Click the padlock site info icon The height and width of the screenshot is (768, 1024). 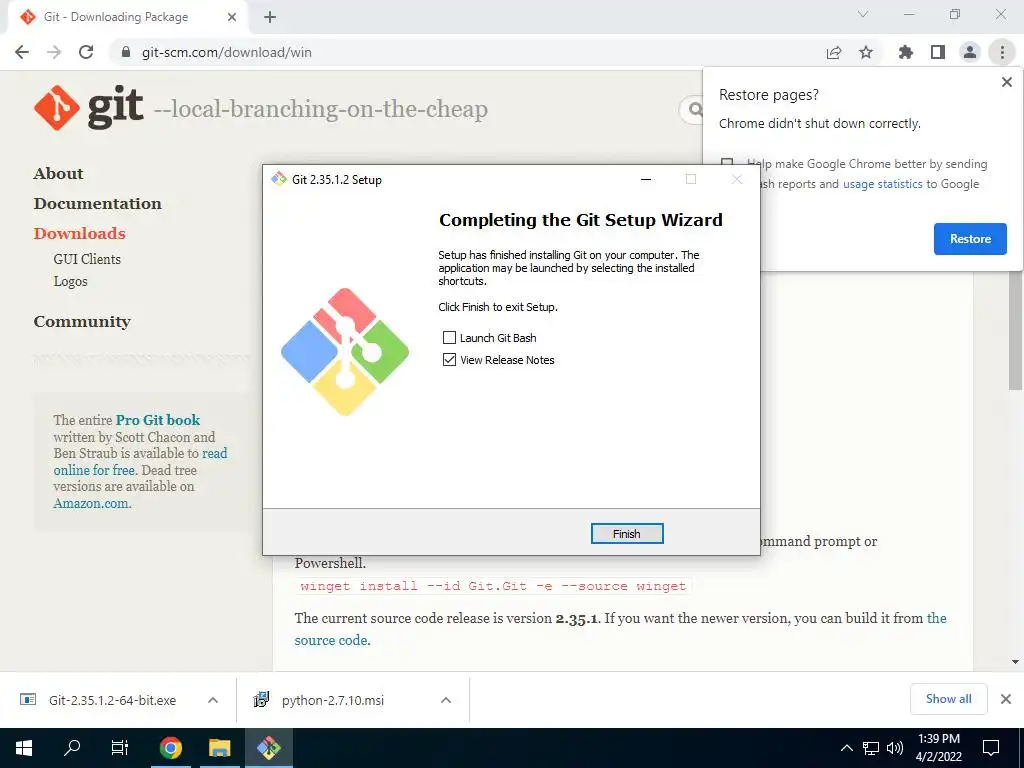pos(126,52)
